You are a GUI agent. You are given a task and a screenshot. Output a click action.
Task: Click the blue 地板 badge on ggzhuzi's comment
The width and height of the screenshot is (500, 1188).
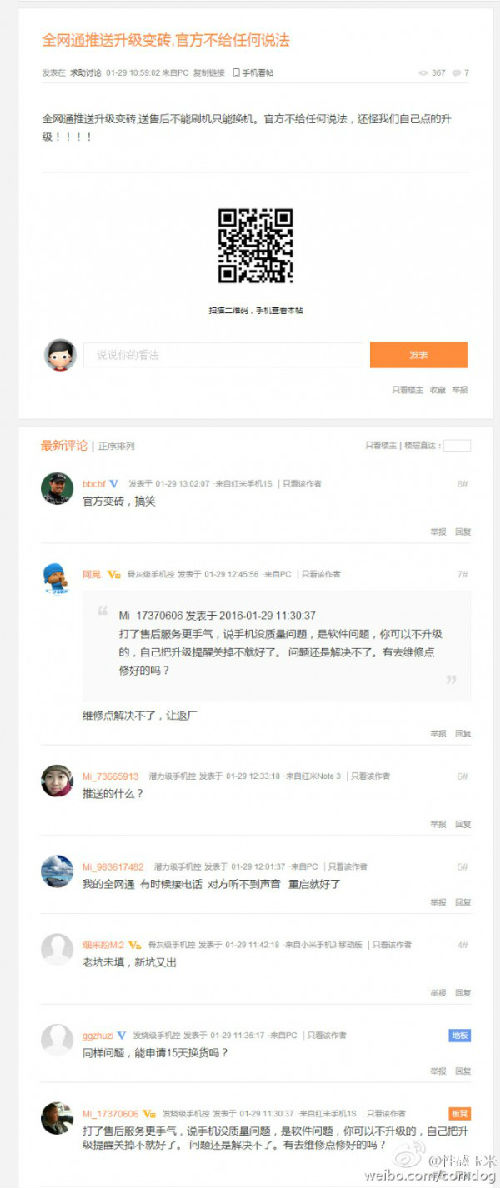(459, 1035)
